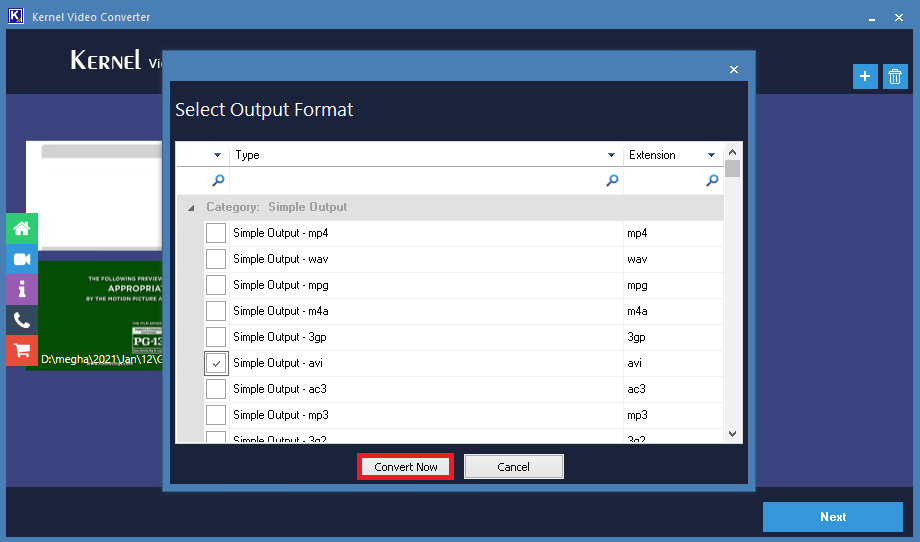Click the format list scrollbar up arrow
The image size is (920, 542).
click(732, 152)
